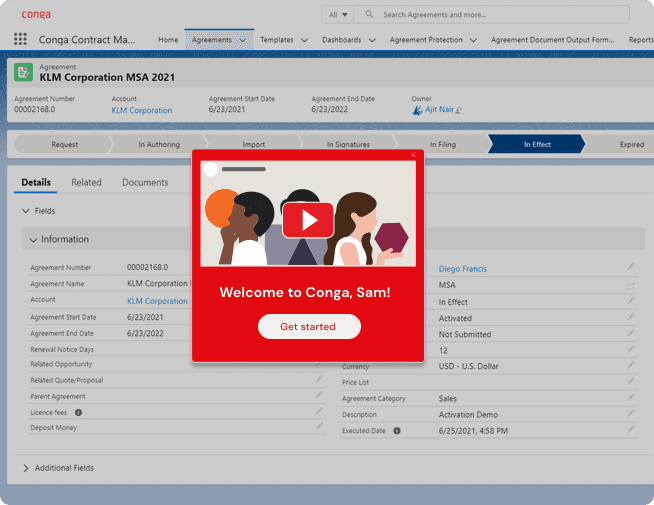This screenshot has width=654, height=505.
Task: Edit the Agreement Category Sales pencil
Action: 631,397
